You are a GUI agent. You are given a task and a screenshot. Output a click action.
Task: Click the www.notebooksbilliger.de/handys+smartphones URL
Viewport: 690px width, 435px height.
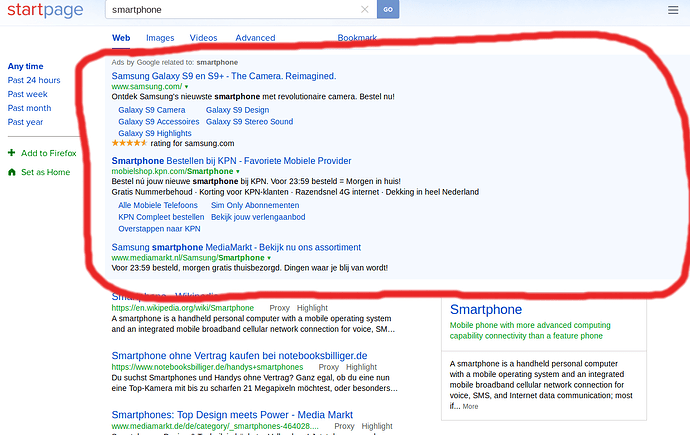207,367
